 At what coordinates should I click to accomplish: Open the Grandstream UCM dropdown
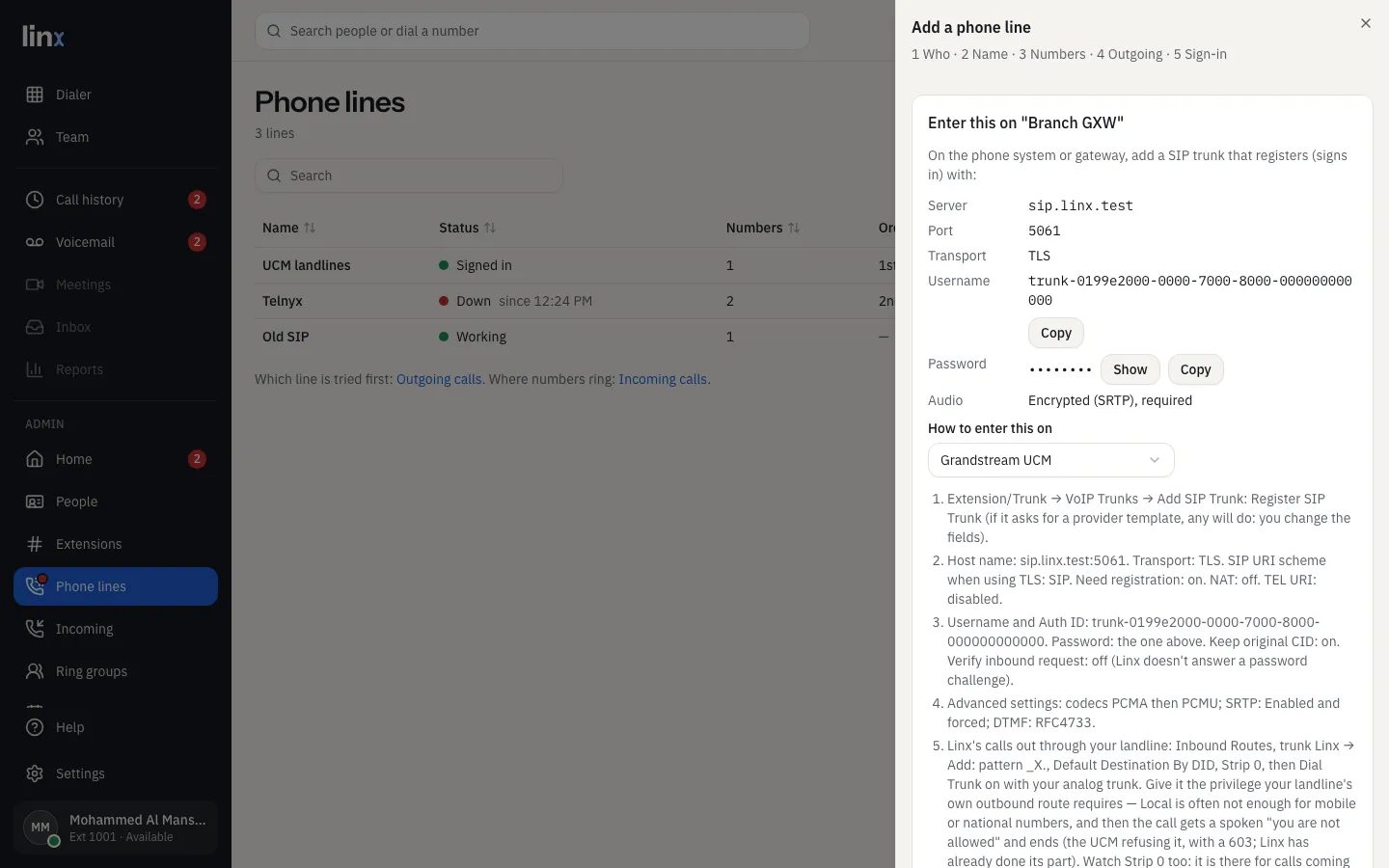click(1051, 460)
